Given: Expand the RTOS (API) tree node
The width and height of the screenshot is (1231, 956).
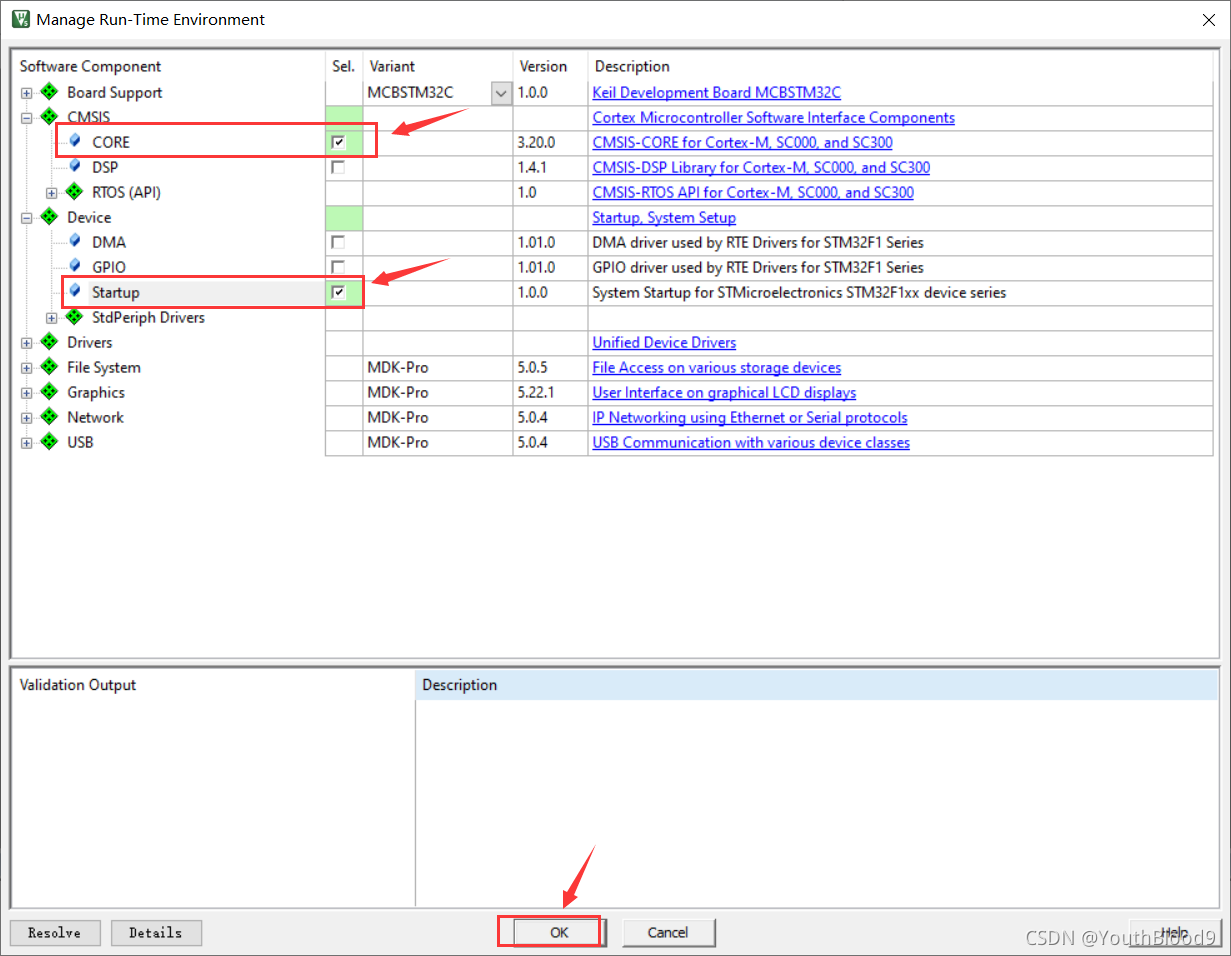Looking at the screenshot, I should (52, 193).
